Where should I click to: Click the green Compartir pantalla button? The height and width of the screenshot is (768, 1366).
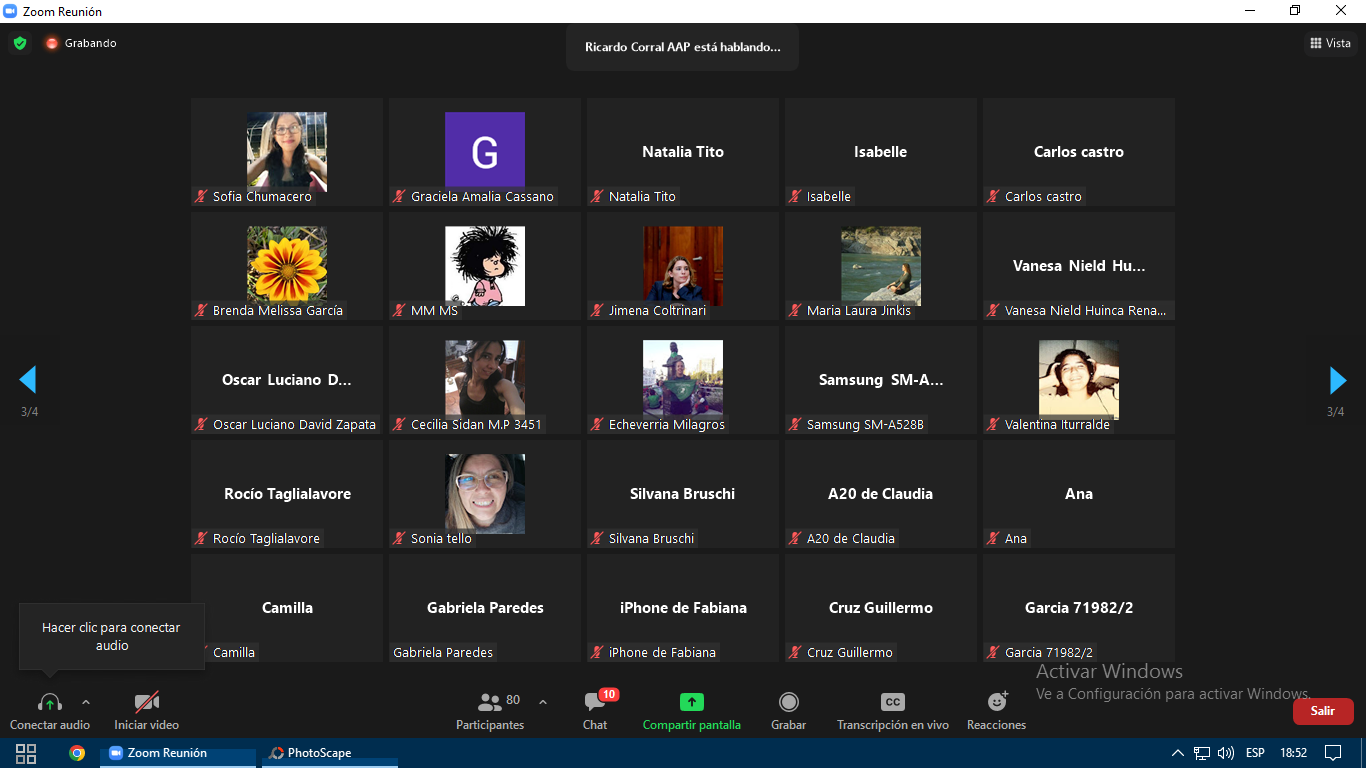tap(692, 710)
